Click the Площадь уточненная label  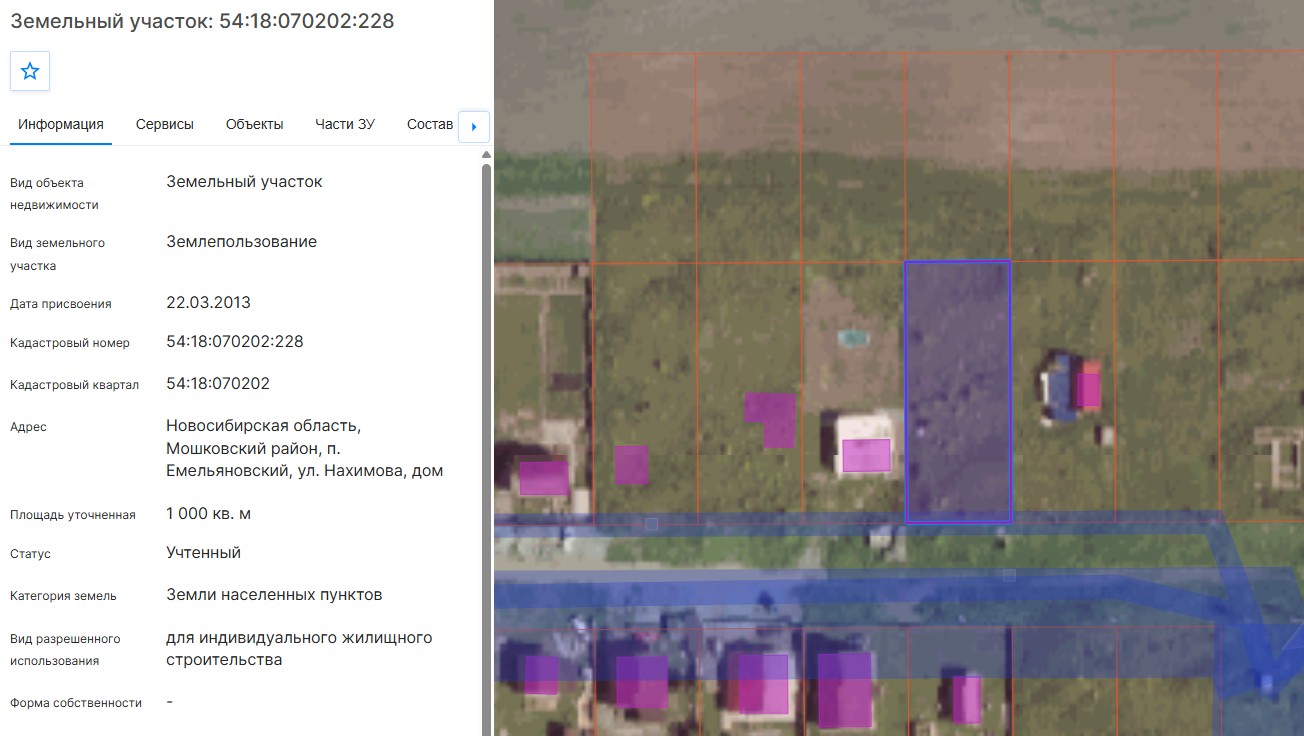click(72, 515)
